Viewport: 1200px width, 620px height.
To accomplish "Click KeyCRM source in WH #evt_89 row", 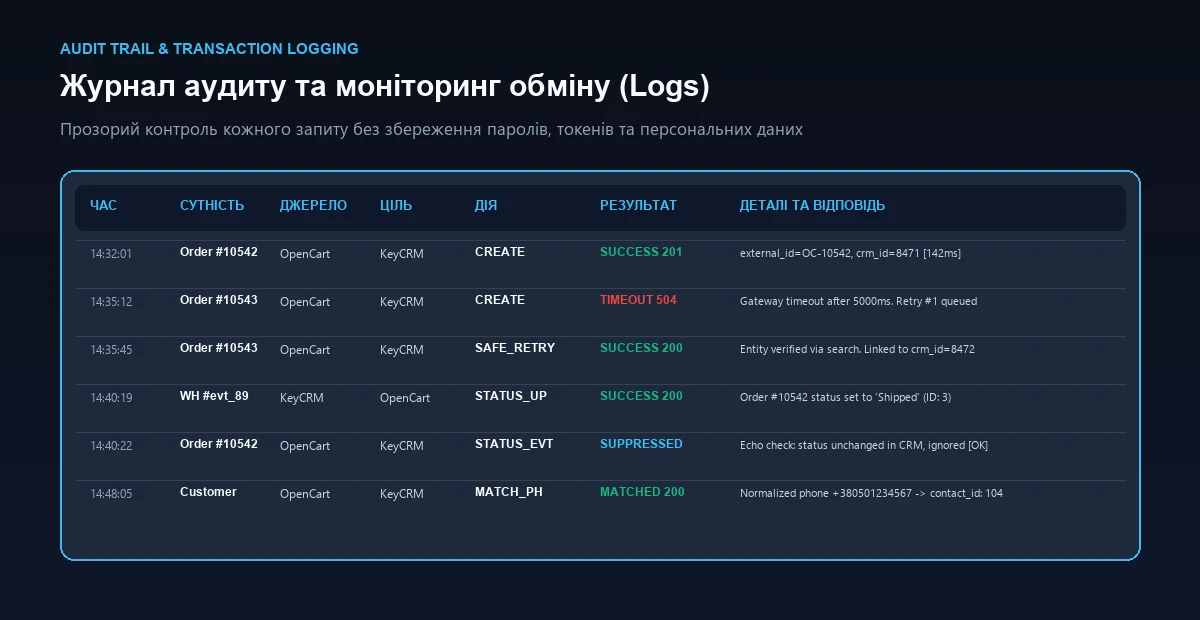I will pyautogui.click(x=301, y=398).
